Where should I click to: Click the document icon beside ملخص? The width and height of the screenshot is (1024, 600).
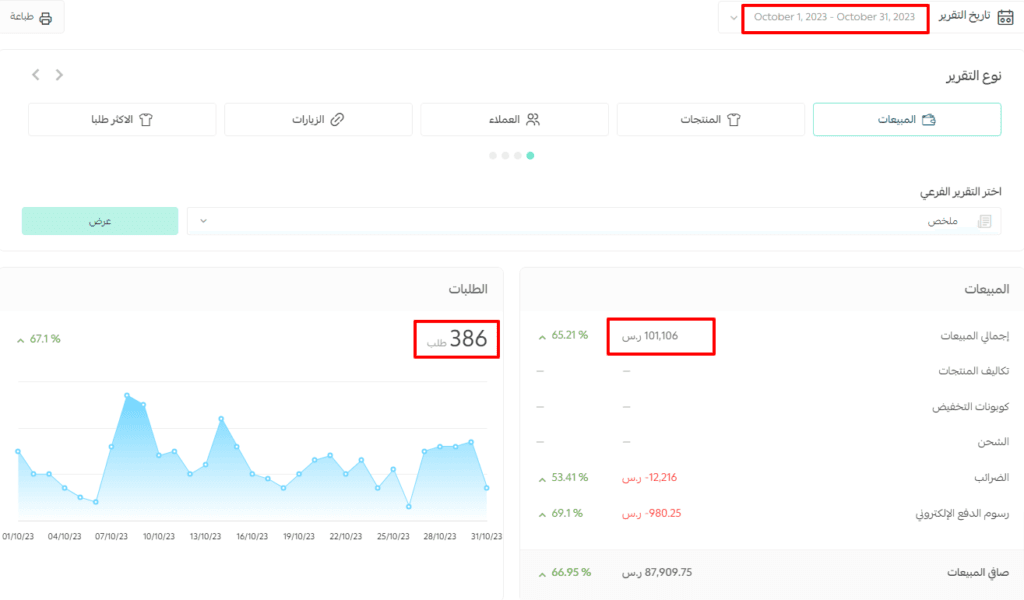point(984,221)
